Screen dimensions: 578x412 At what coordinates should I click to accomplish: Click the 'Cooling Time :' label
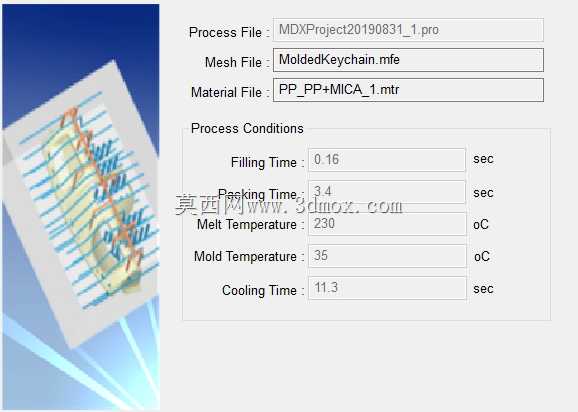coord(262,290)
